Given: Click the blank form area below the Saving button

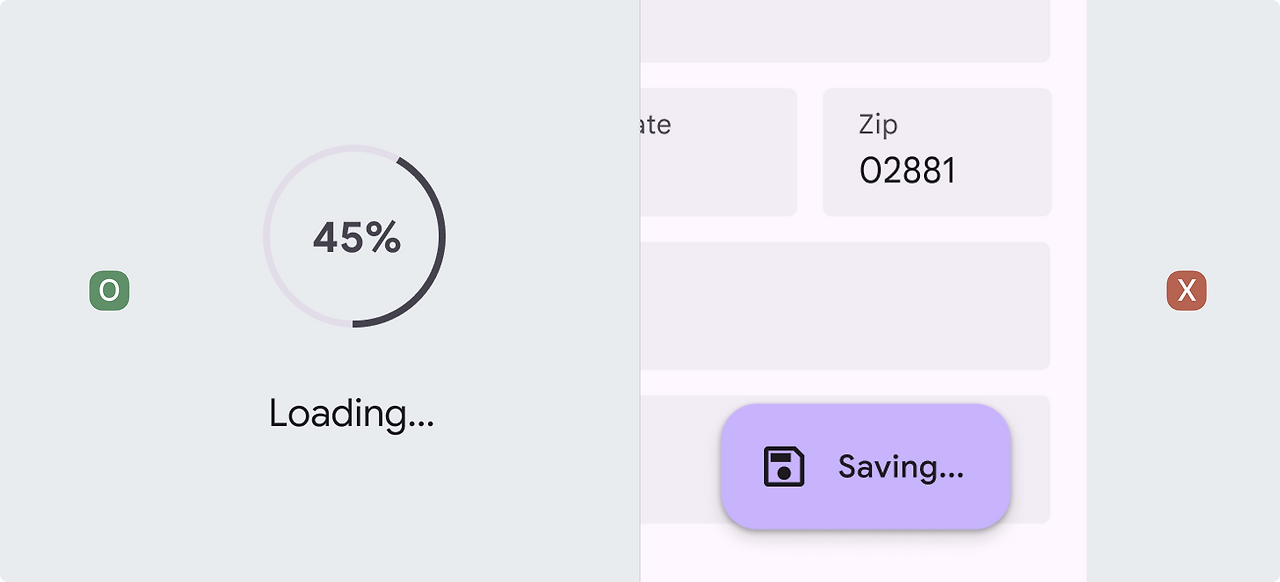Looking at the screenshot, I should [x=866, y=554].
